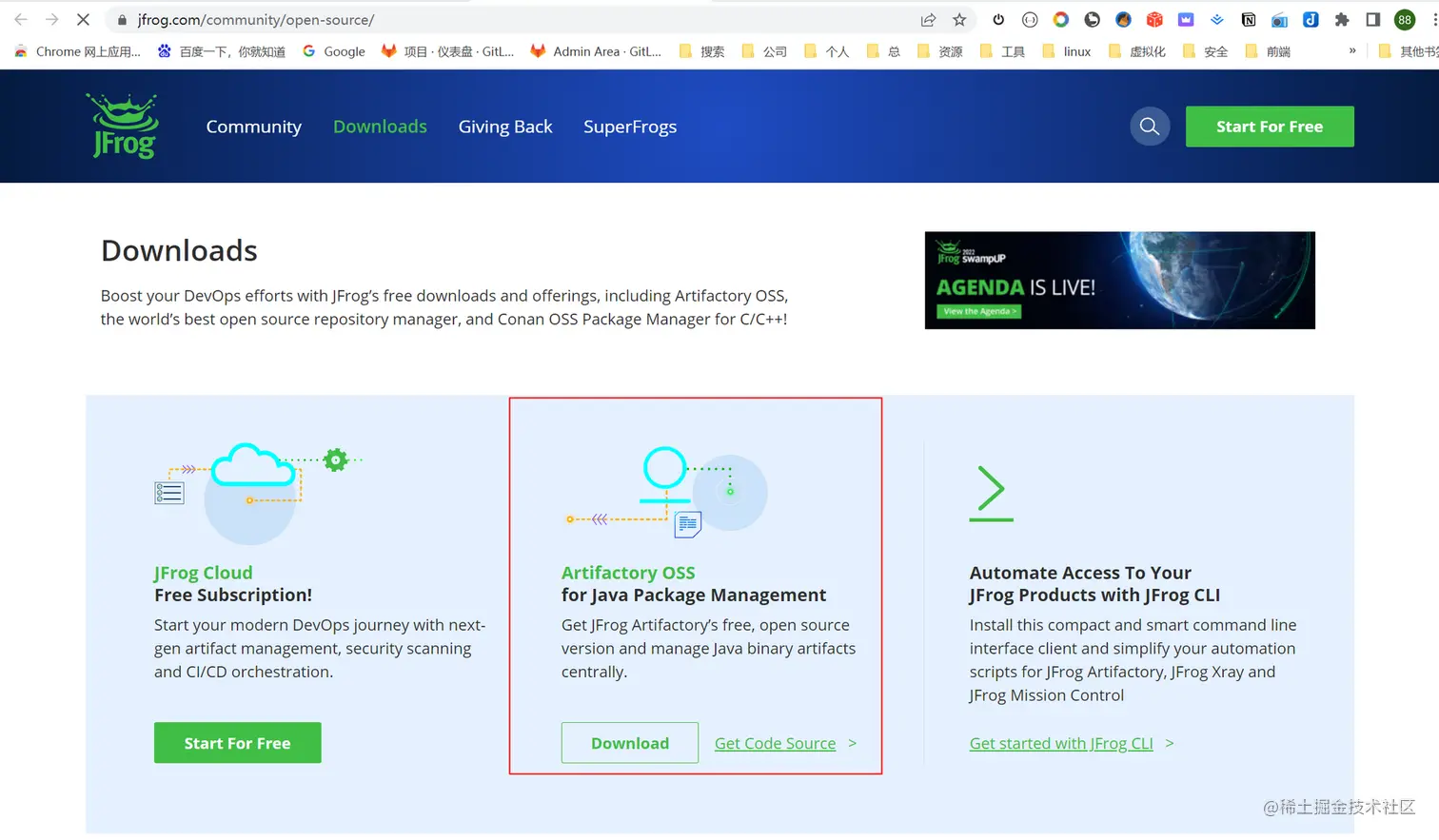Click the JFrog Cloud heading
The image size is (1439, 840).
pos(203,573)
